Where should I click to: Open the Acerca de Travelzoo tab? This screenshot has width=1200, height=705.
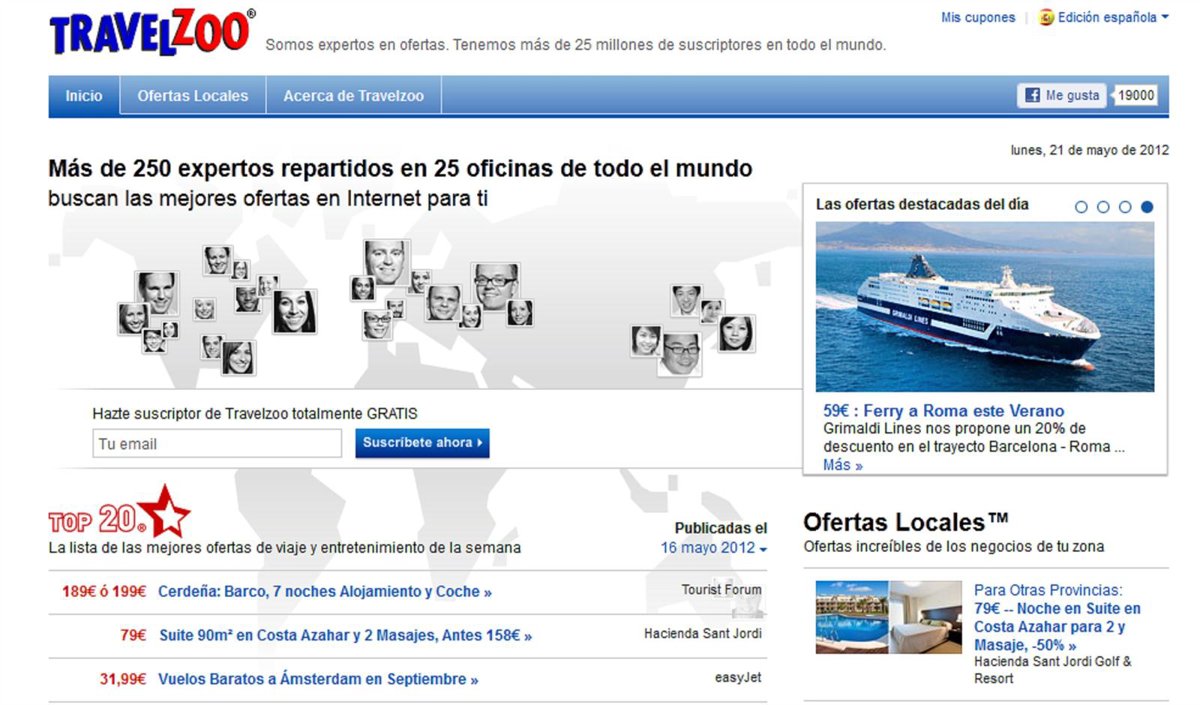(353, 96)
